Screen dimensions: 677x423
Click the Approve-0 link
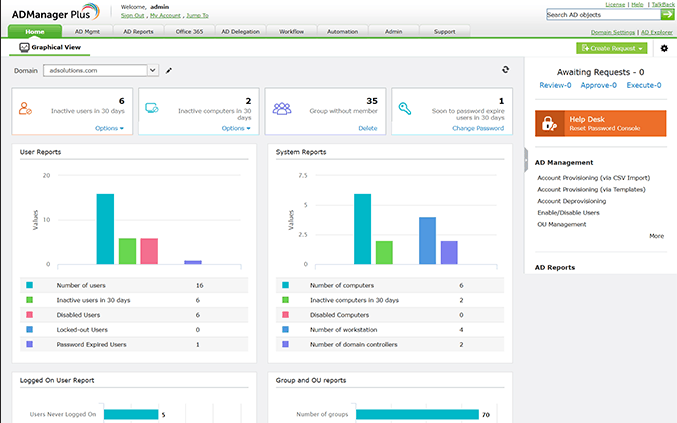coord(598,85)
